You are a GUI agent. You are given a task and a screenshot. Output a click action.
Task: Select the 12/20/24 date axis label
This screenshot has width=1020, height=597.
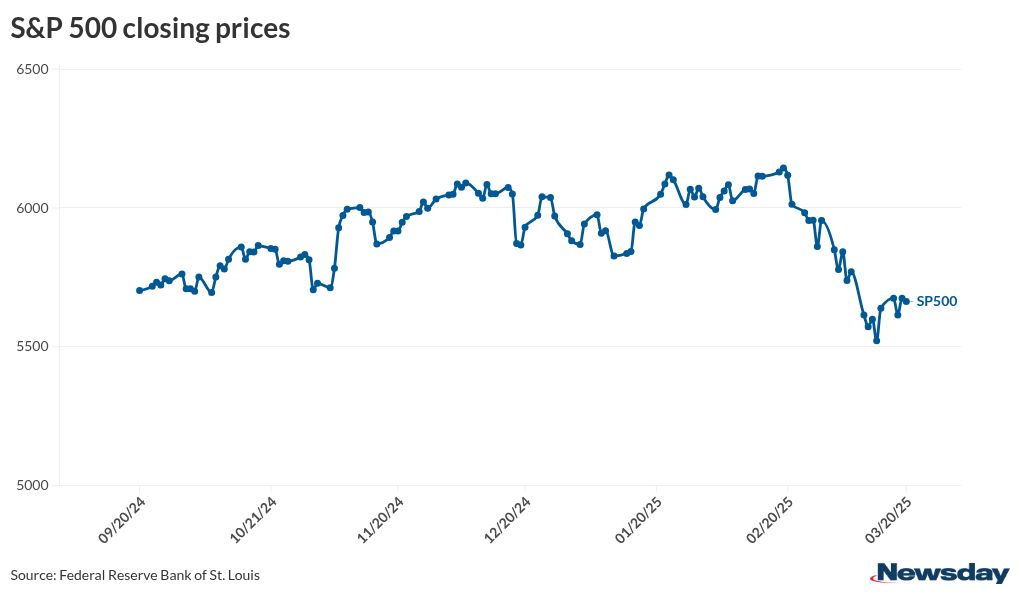click(x=510, y=520)
